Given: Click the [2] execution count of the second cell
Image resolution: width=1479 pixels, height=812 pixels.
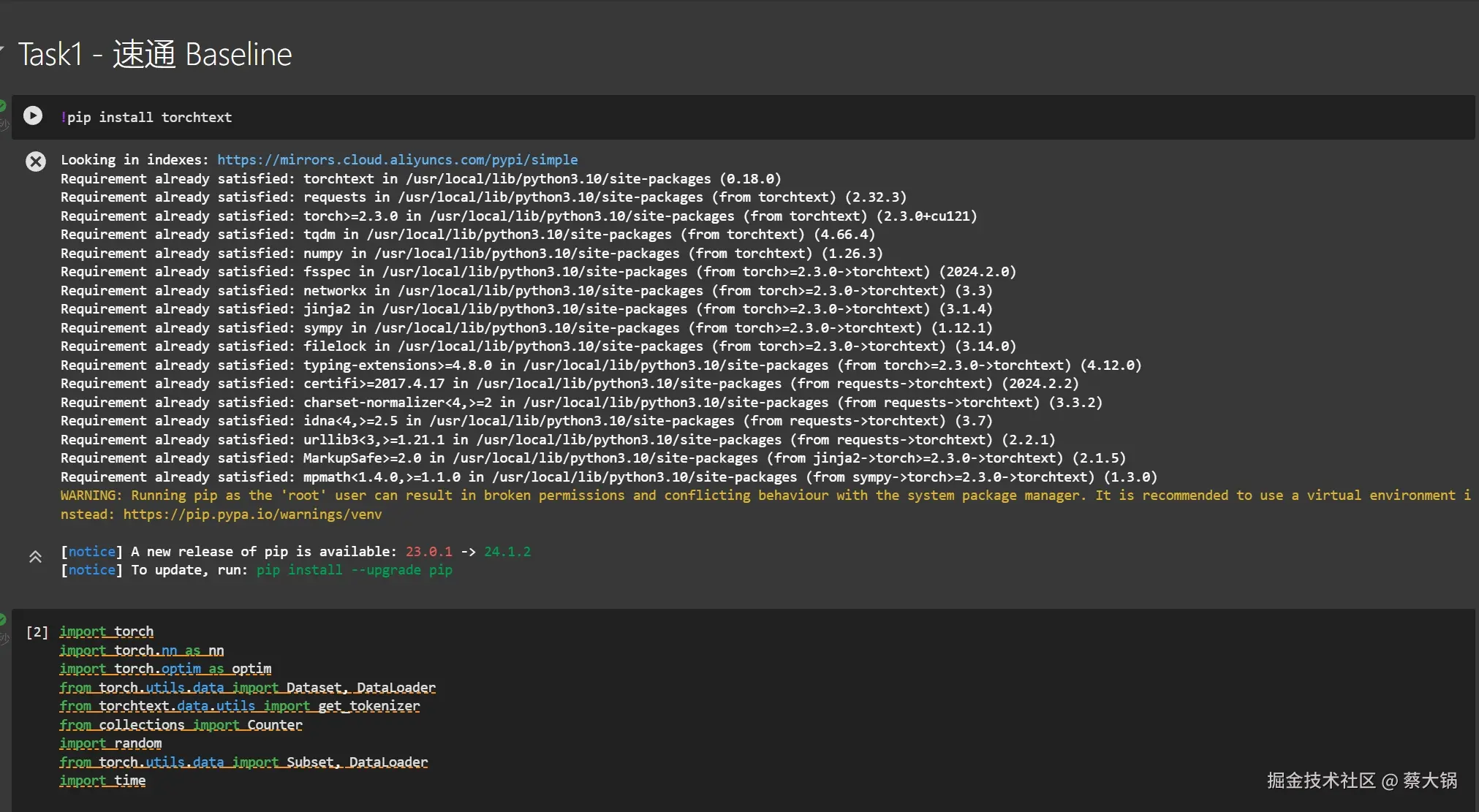Looking at the screenshot, I should coord(37,632).
